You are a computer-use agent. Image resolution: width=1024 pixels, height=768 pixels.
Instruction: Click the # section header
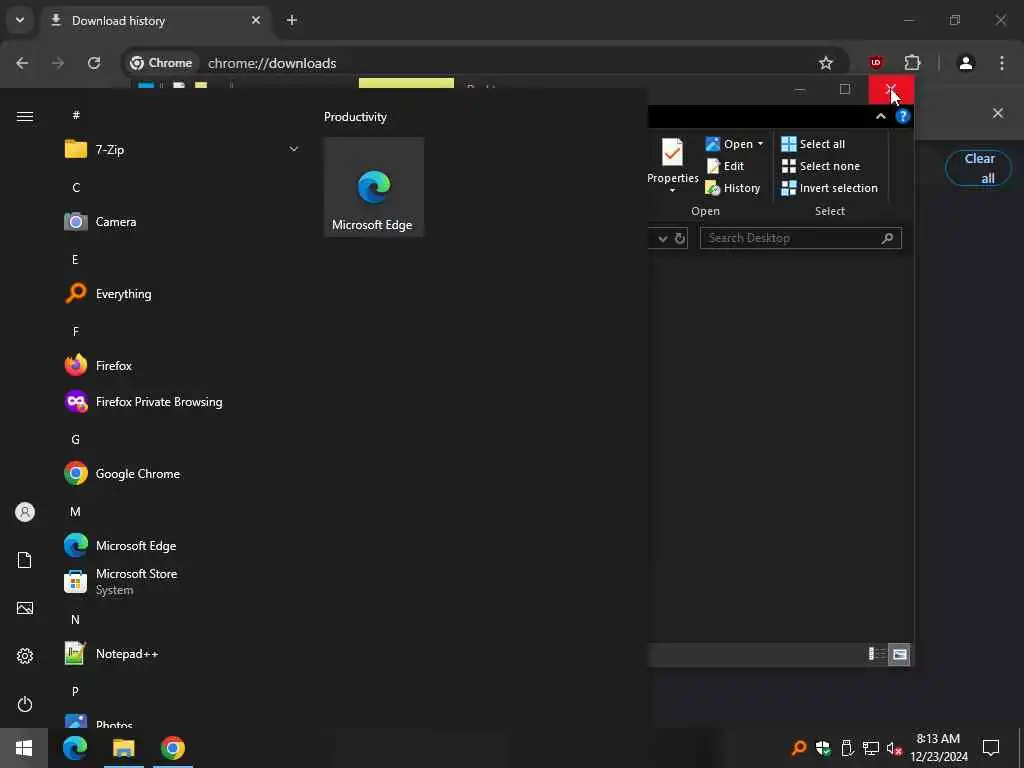(x=76, y=115)
